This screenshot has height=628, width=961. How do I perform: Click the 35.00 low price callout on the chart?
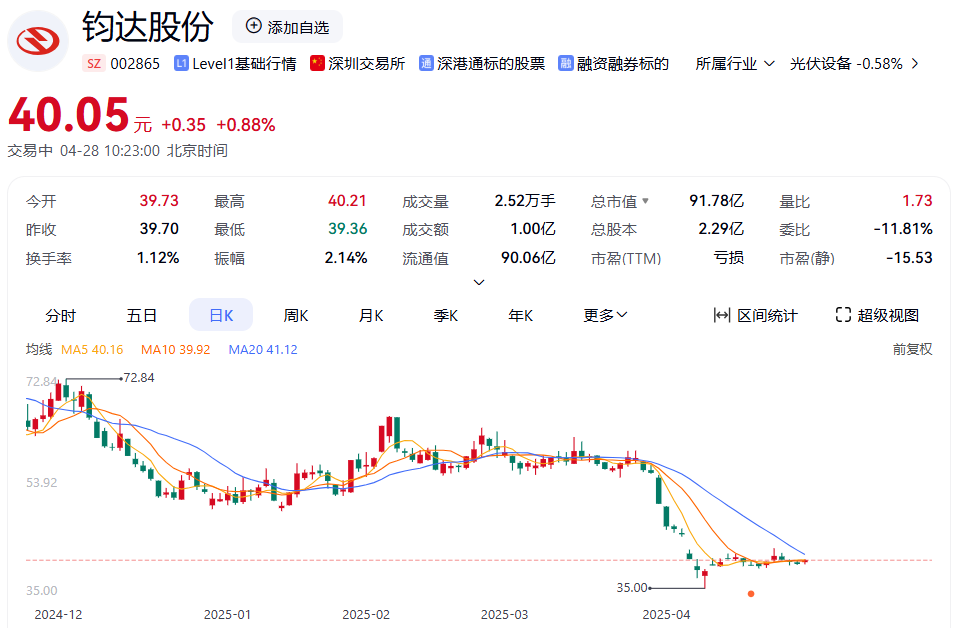632,588
